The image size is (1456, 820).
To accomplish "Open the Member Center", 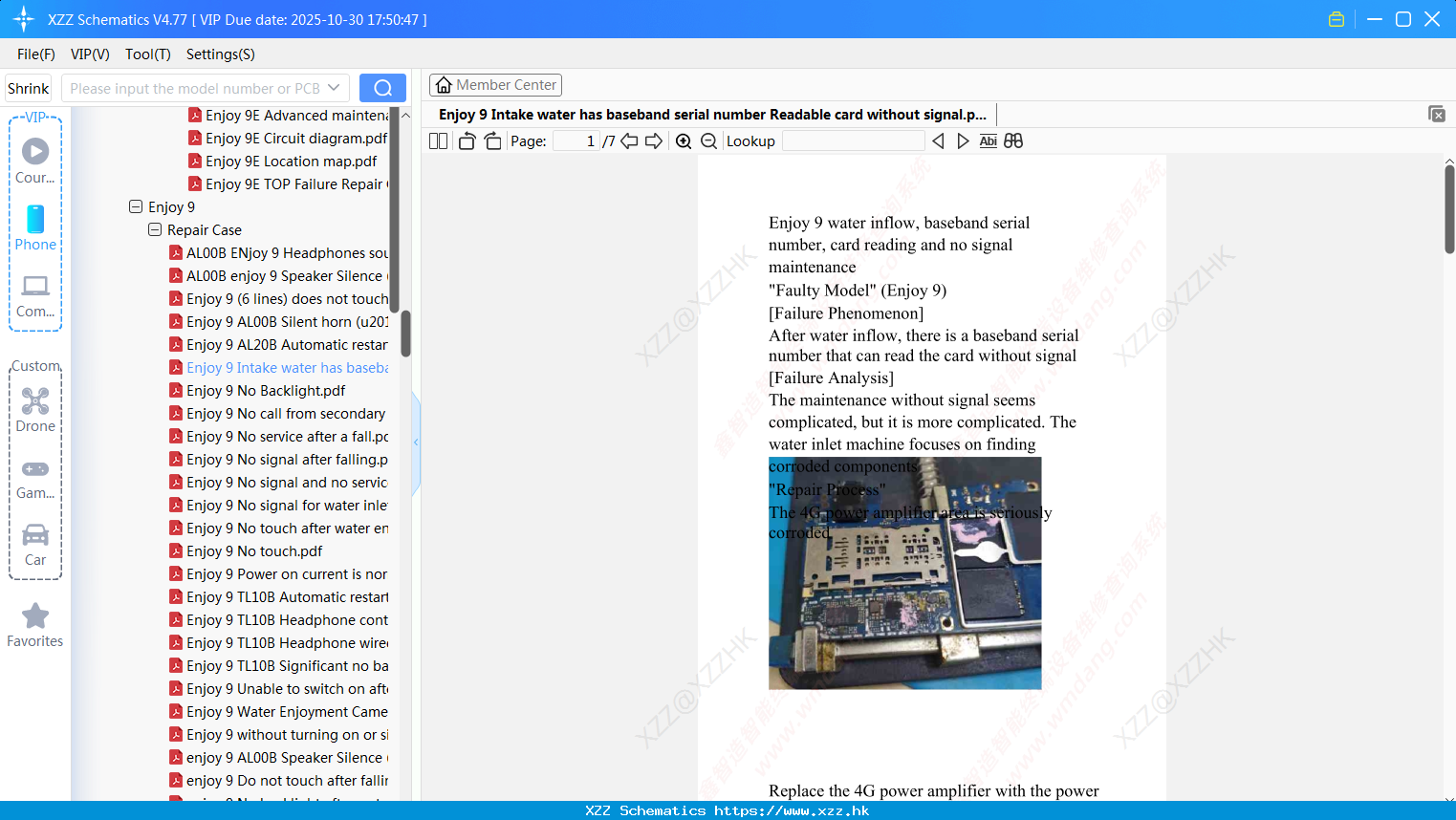I will pyautogui.click(x=495, y=85).
